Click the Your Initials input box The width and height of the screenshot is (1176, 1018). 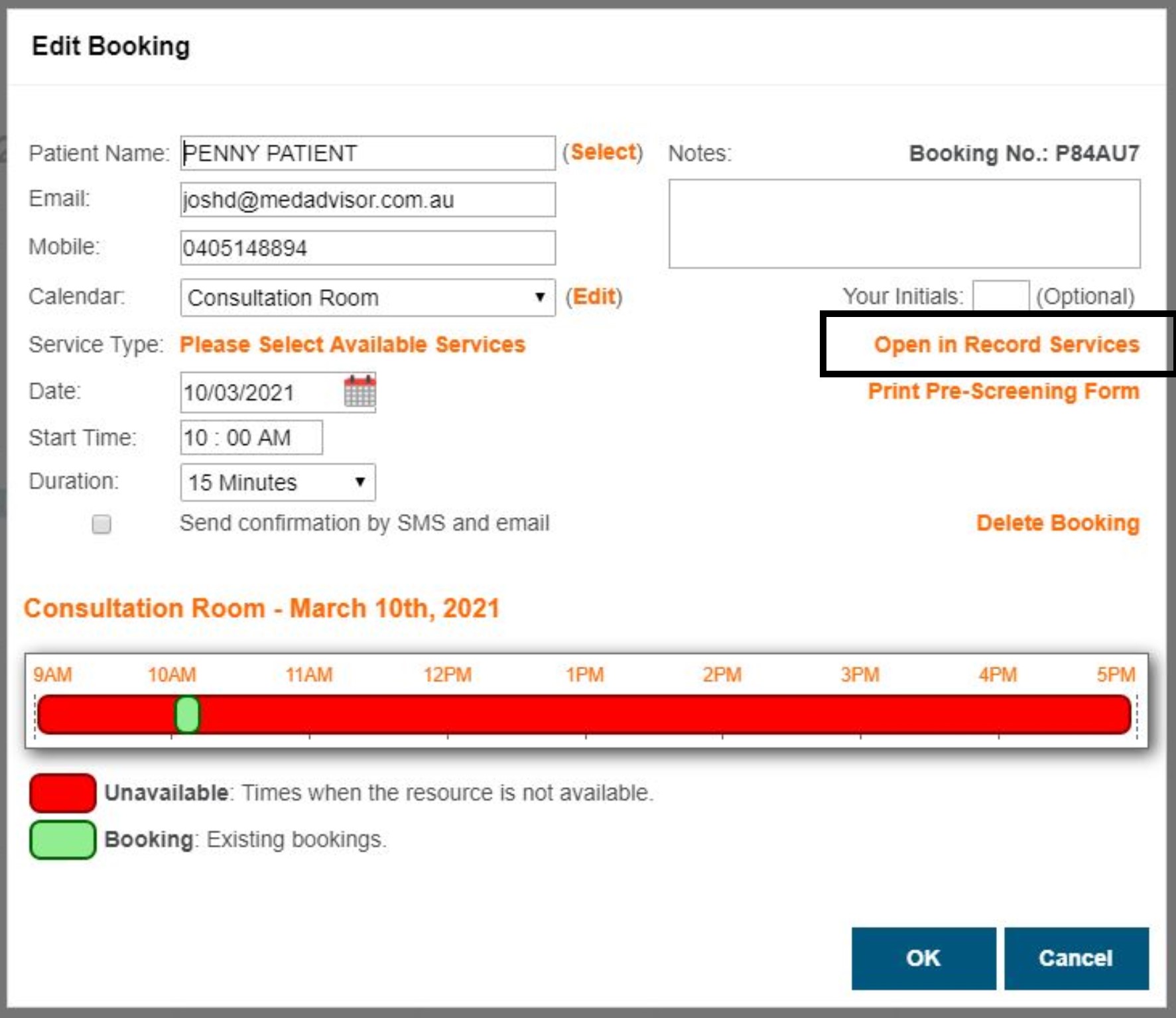pyautogui.click(x=1001, y=296)
